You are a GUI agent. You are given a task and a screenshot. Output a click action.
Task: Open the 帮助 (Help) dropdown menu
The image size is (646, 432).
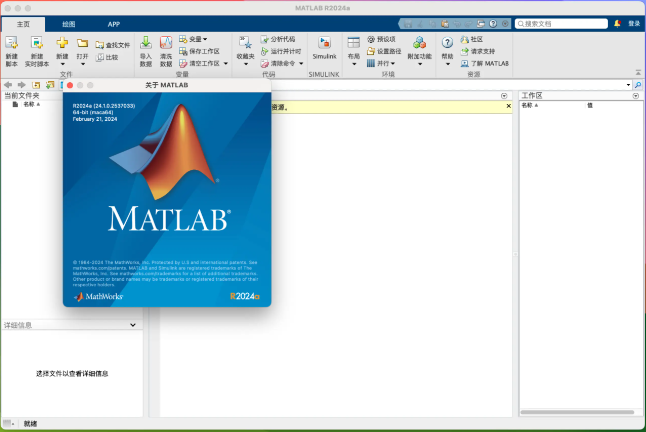click(x=447, y=64)
